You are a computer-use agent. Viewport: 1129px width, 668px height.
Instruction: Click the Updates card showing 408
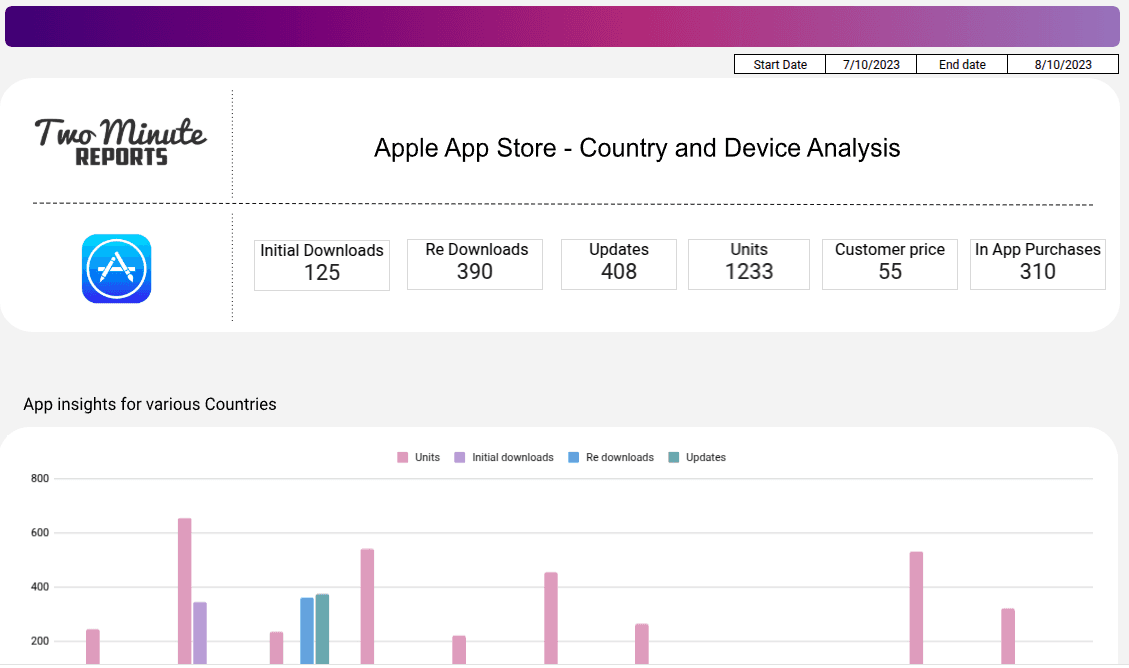618,264
